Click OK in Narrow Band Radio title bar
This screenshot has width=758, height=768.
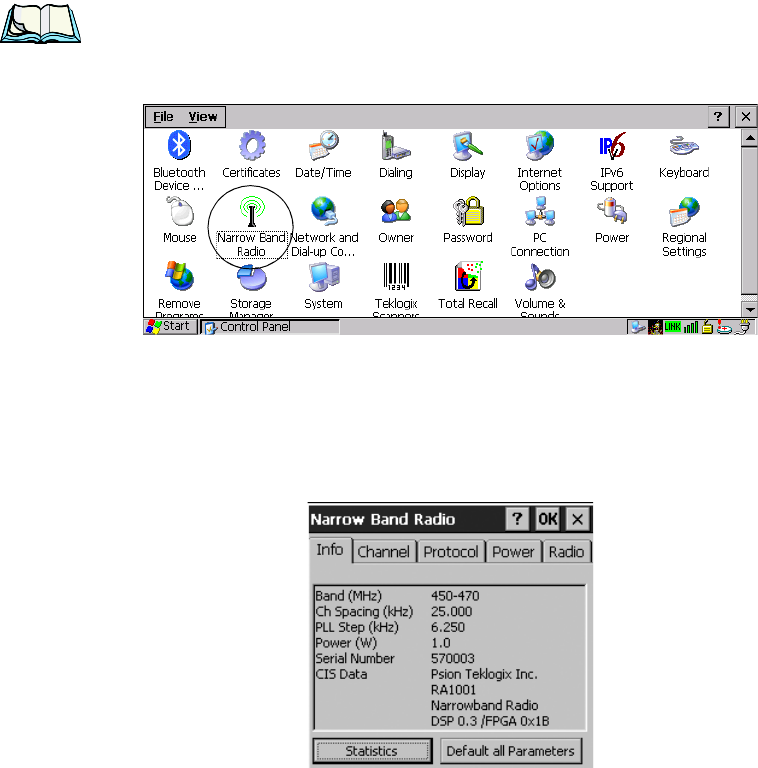(x=547, y=519)
